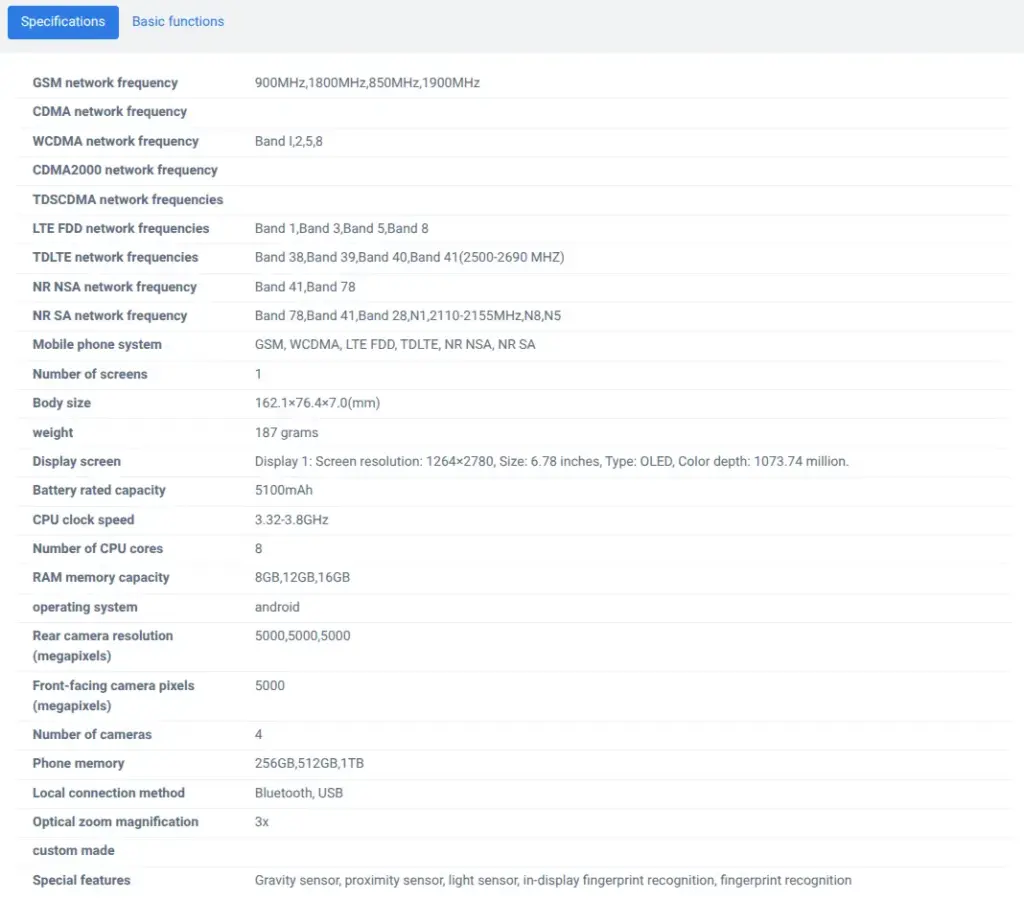The image size is (1024, 900).
Task: Select the Phone memory value 256GB,512GB,1TB
Action: 309,764
